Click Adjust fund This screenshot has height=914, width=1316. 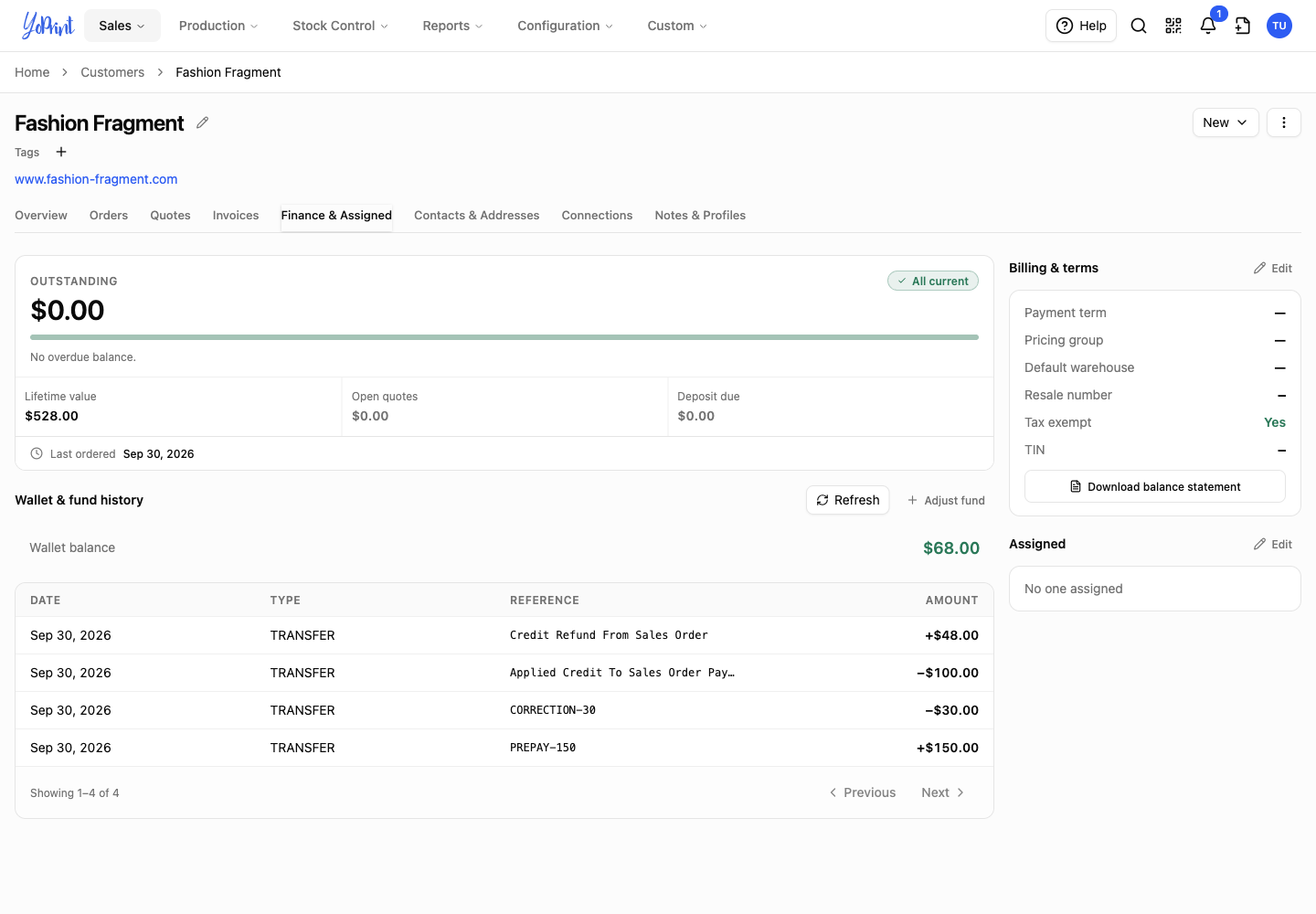946,500
